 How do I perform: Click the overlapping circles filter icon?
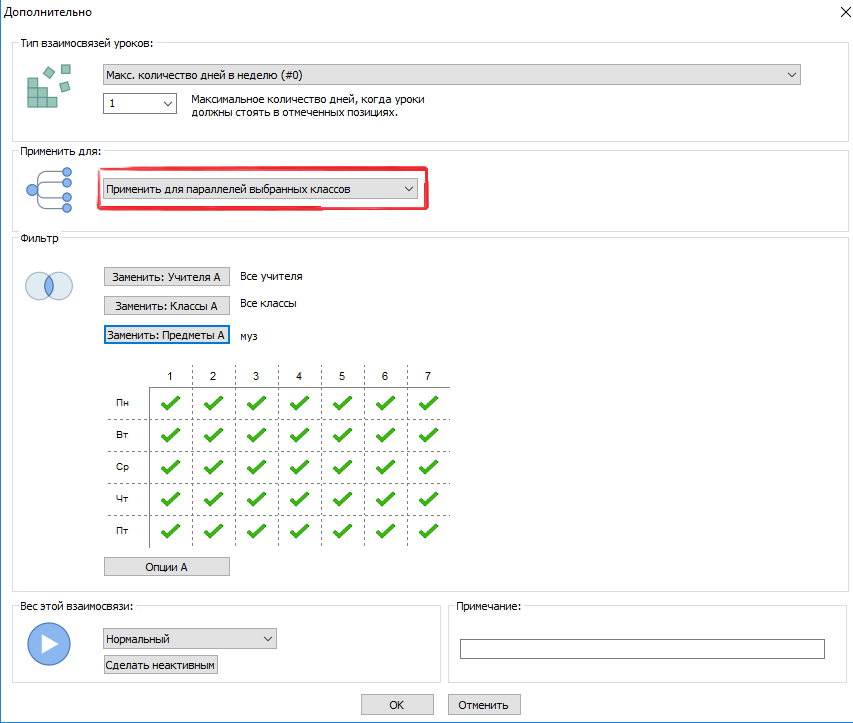(x=49, y=286)
